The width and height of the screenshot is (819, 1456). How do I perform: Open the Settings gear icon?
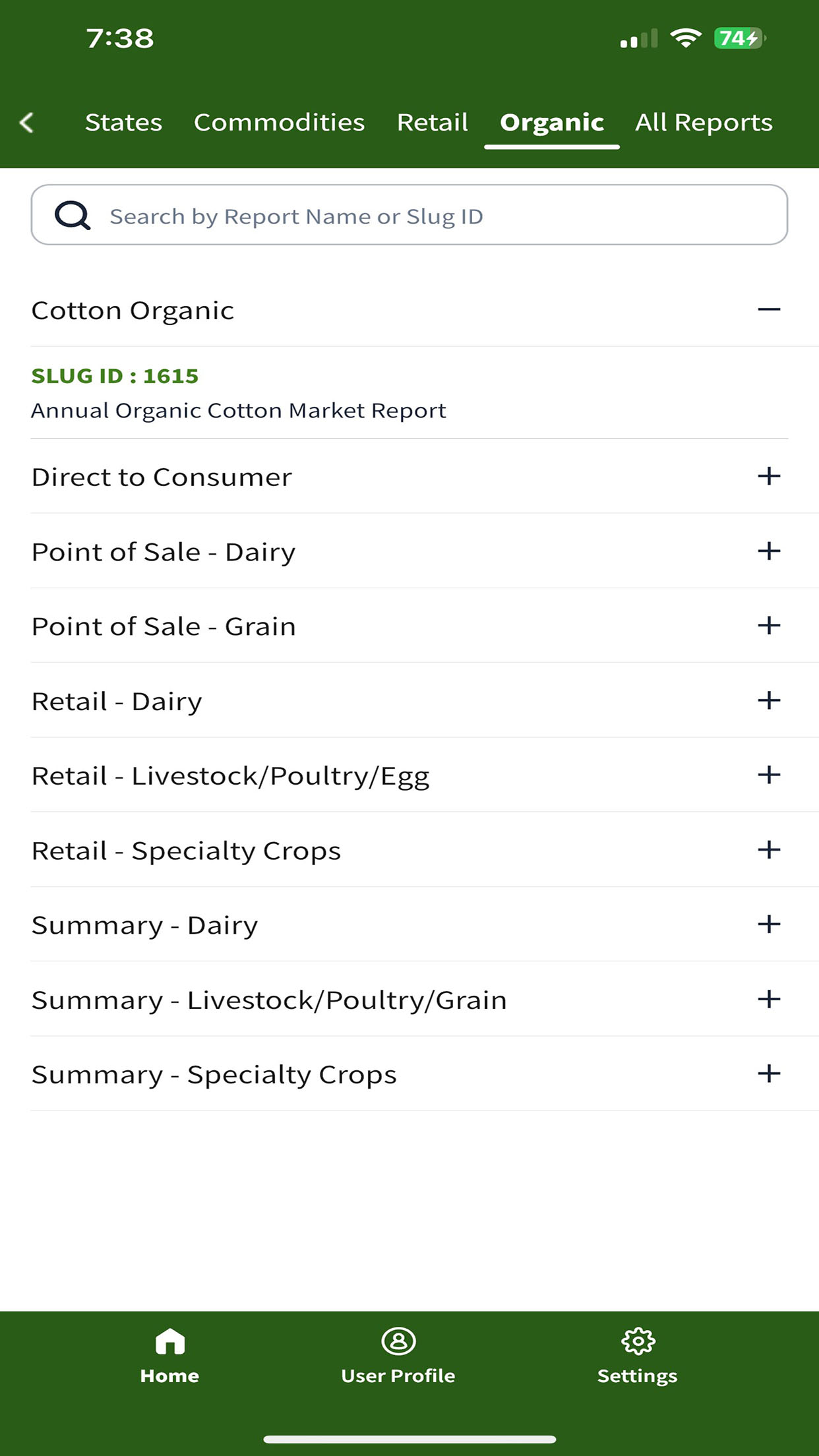pyautogui.click(x=638, y=1341)
